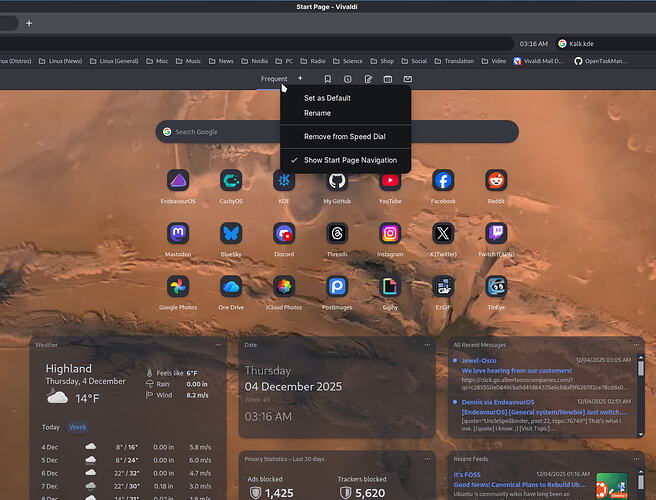Click the Rename context menu entry
The image size is (656, 500).
click(317, 113)
